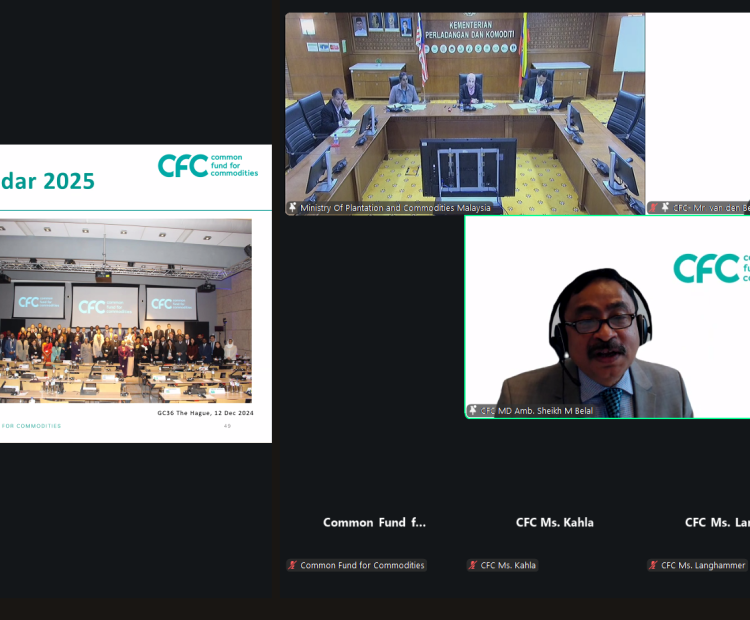The width and height of the screenshot is (750, 620).
Task: Click the group photo on the shared slide
Action: [x=125, y=310]
